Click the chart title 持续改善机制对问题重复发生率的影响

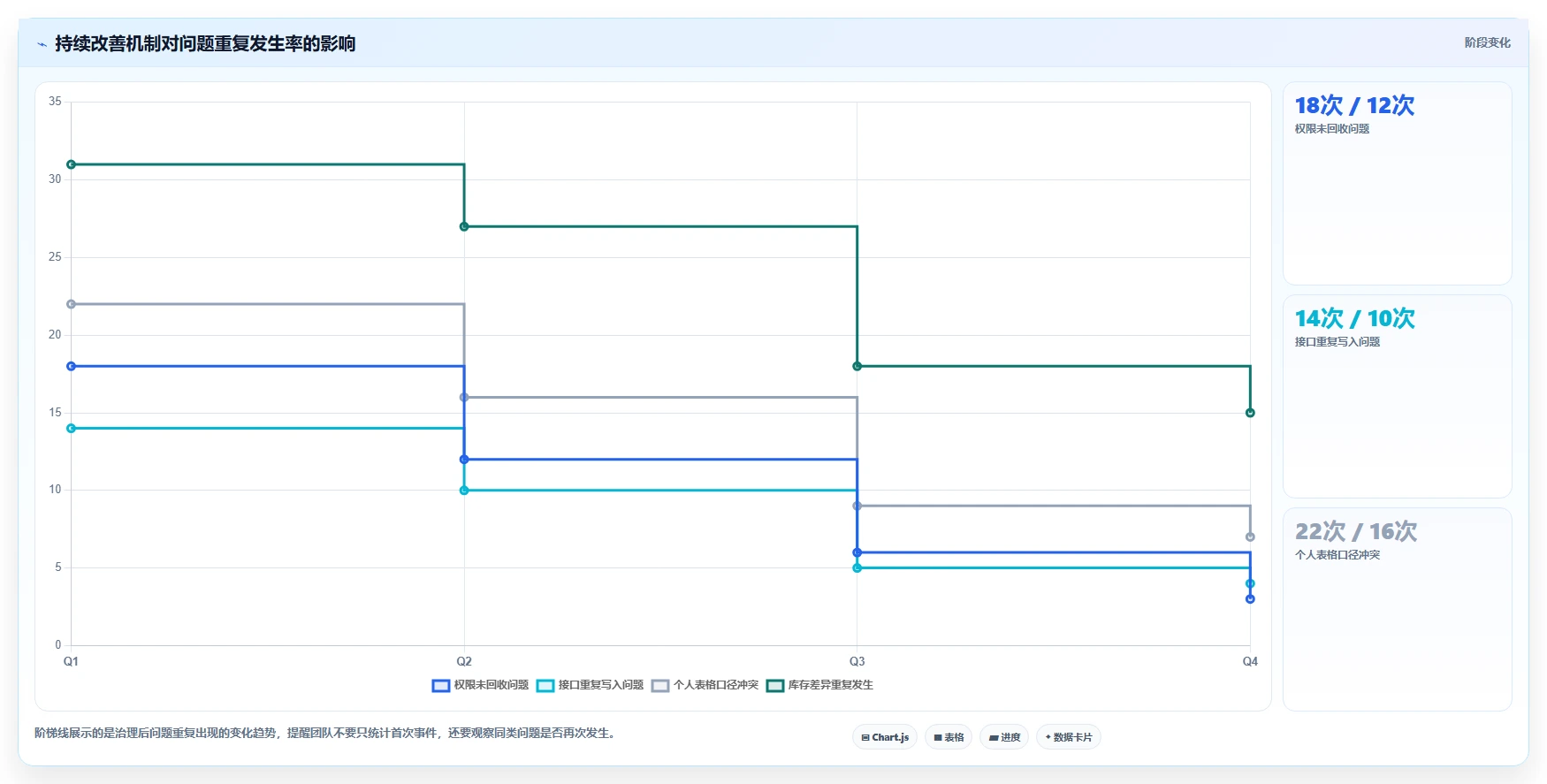point(205,44)
